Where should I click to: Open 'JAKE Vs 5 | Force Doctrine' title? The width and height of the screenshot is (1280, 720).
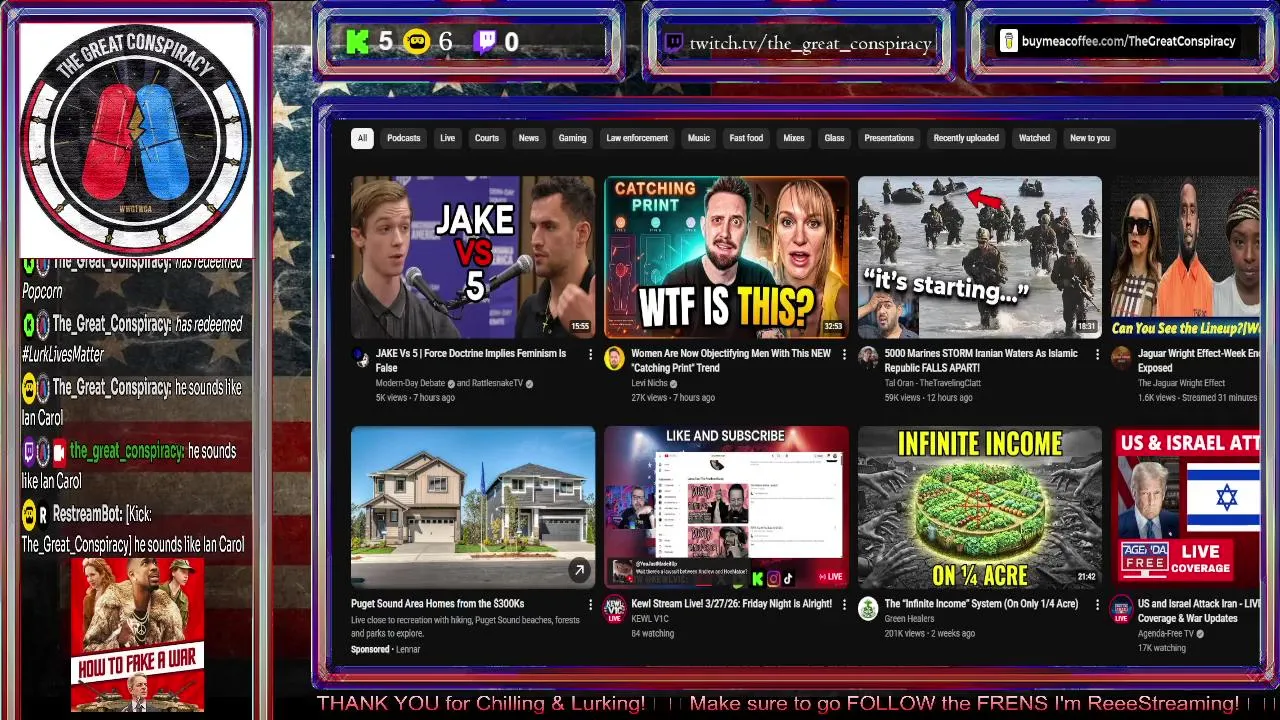pos(471,361)
